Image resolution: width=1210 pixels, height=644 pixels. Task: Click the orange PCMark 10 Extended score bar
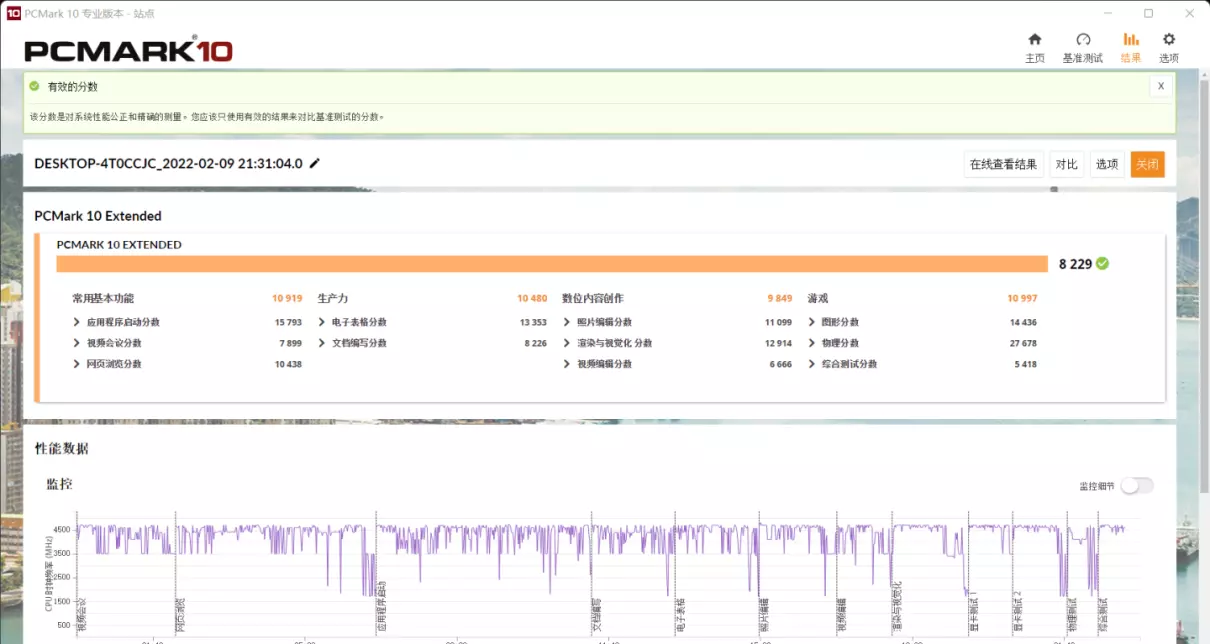pos(551,264)
